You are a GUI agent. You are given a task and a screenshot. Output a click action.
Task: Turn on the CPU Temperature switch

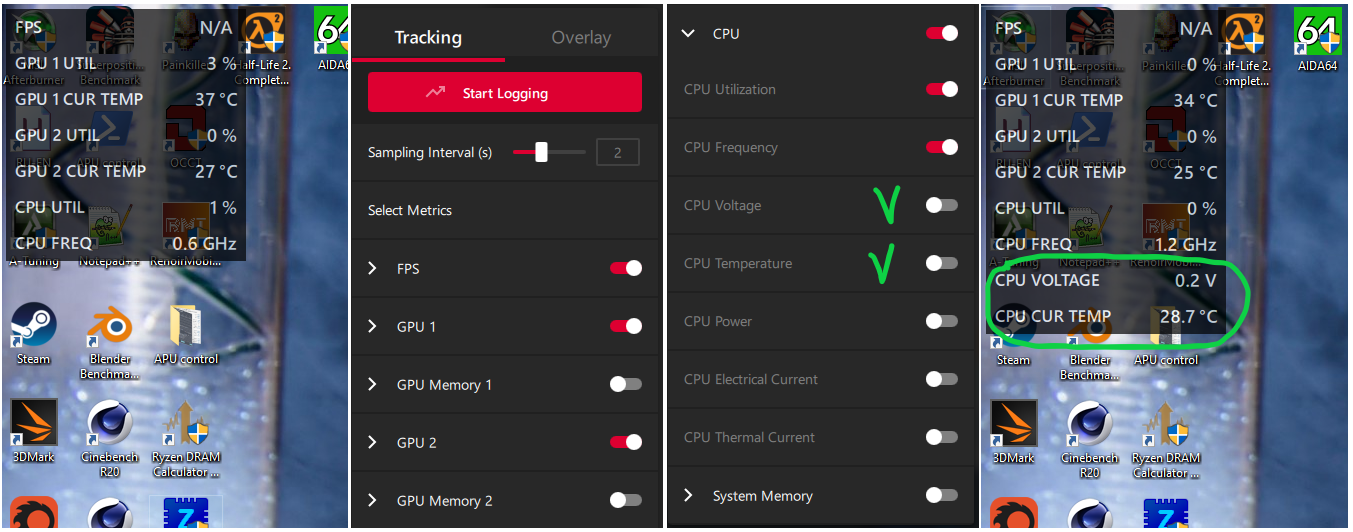941,263
